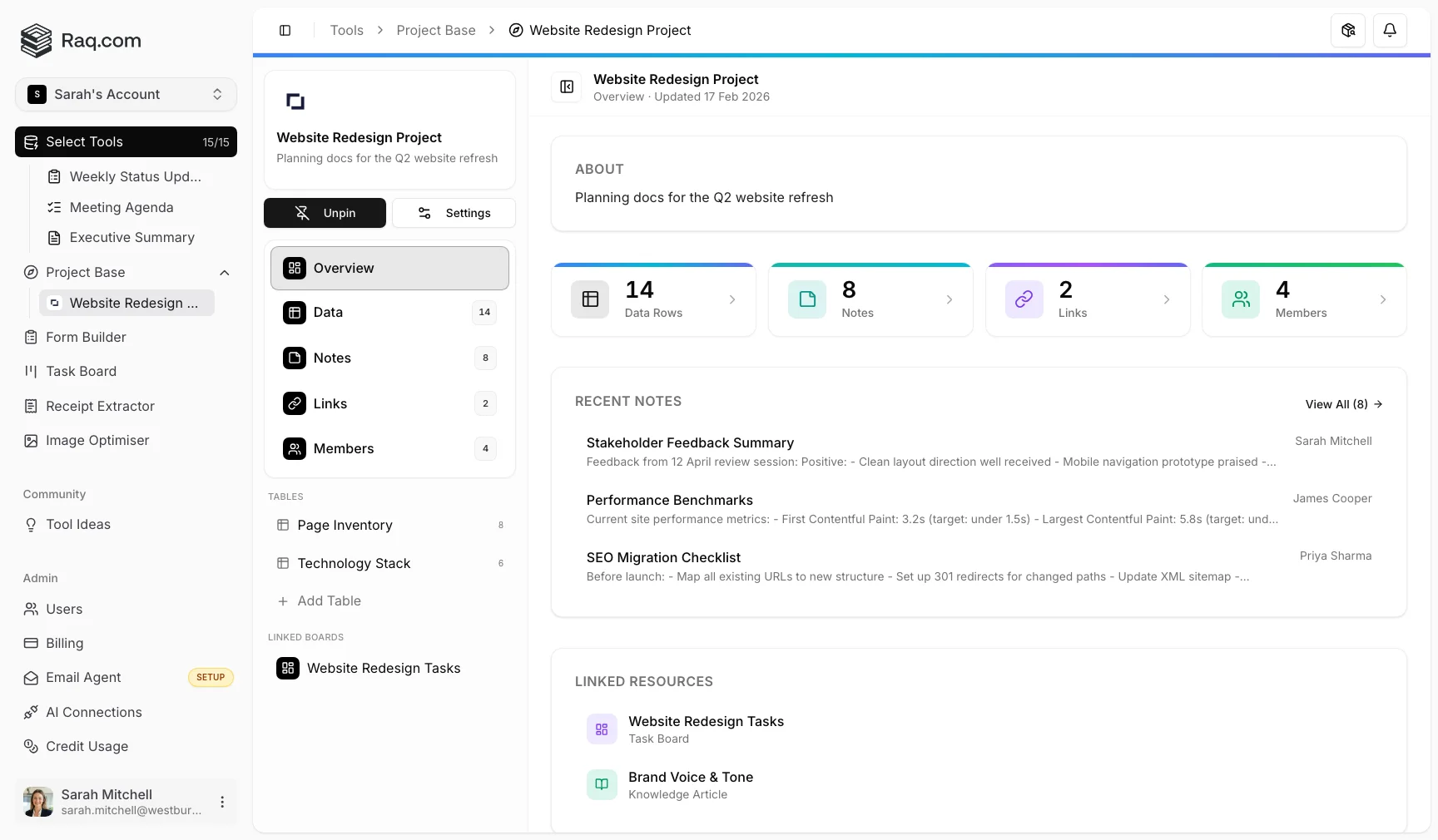Open the Credit Usage page
The height and width of the screenshot is (840, 1438).
pos(87,746)
